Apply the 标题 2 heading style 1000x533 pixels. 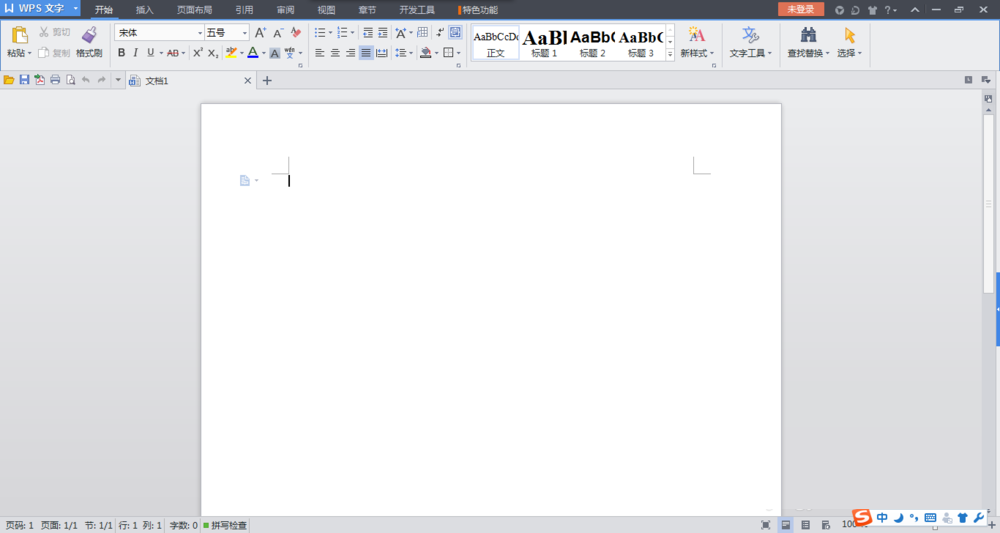[x=592, y=43]
